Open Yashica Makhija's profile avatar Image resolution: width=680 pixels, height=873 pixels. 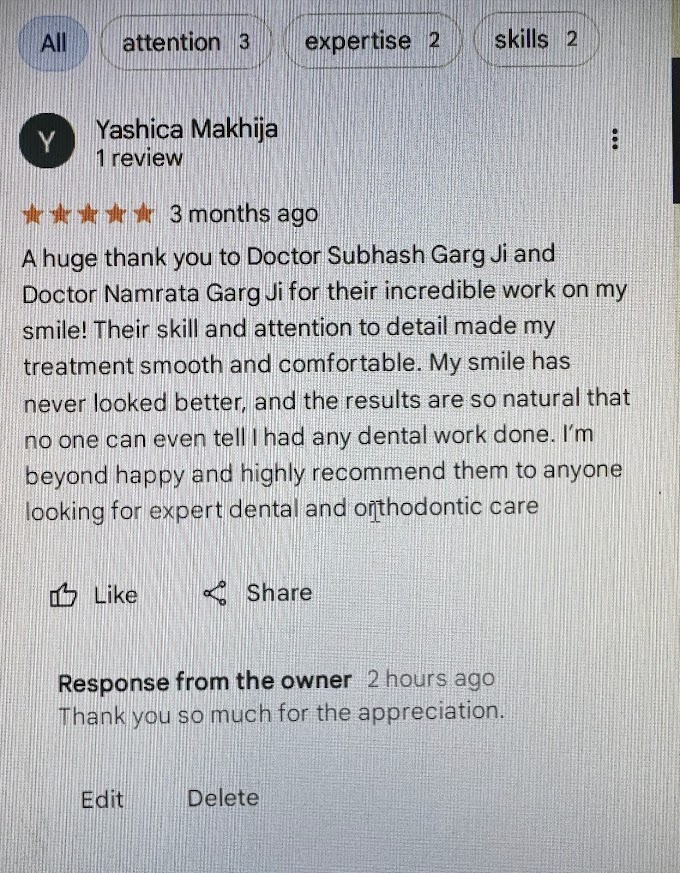tap(47, 140)
